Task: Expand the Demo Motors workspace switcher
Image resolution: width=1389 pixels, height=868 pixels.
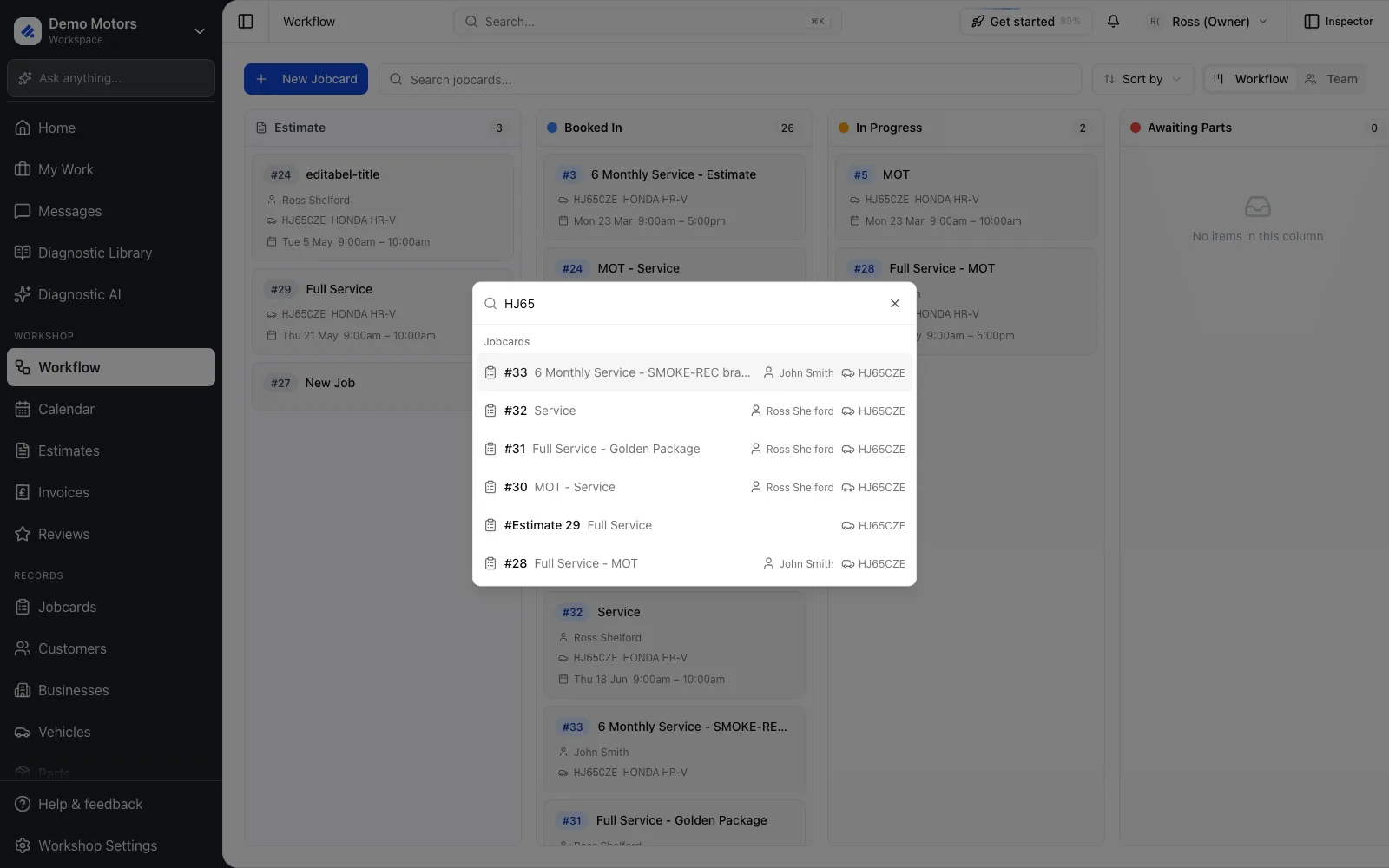Action: (111, 30)
